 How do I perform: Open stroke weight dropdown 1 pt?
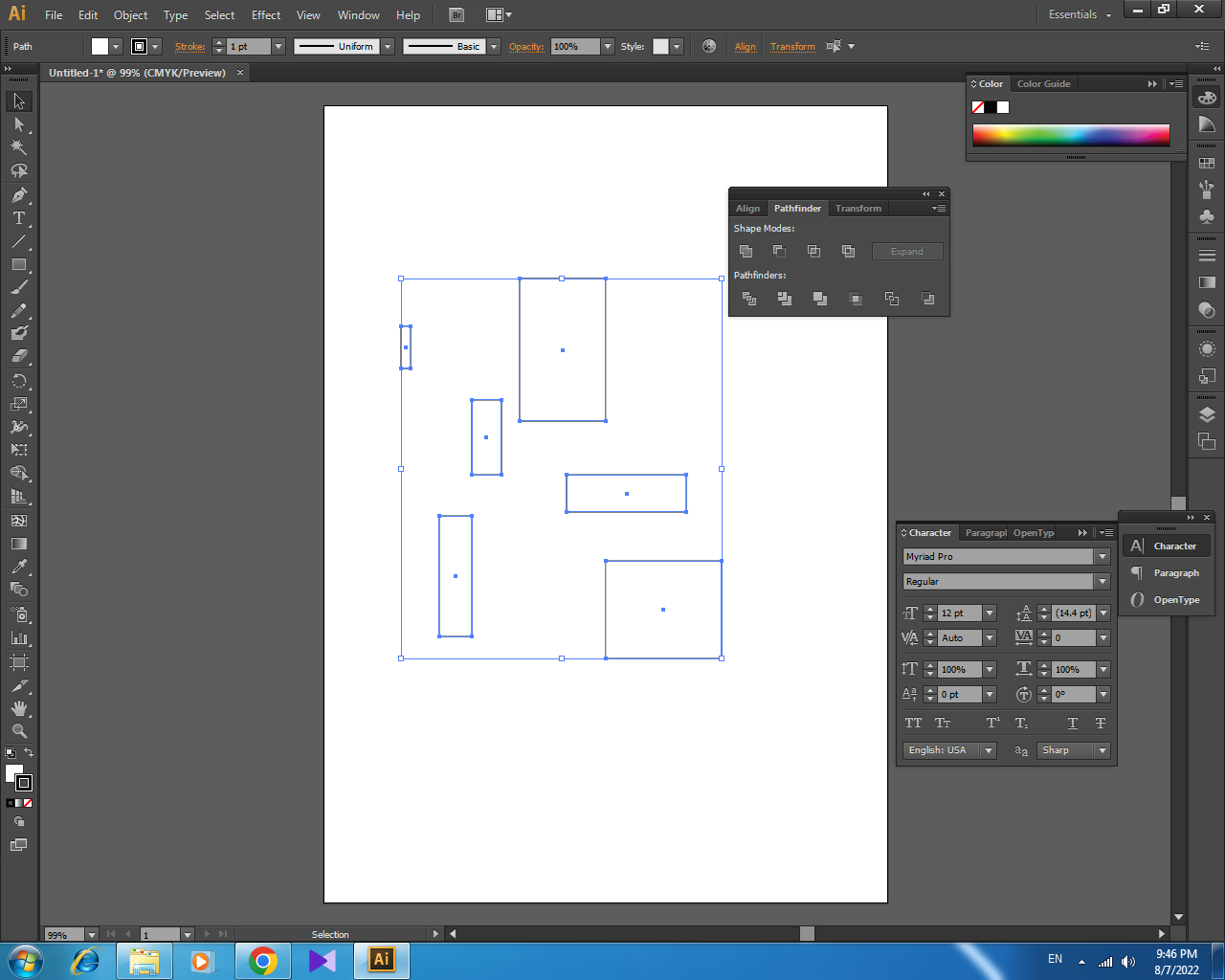click(x=278, y=46)
